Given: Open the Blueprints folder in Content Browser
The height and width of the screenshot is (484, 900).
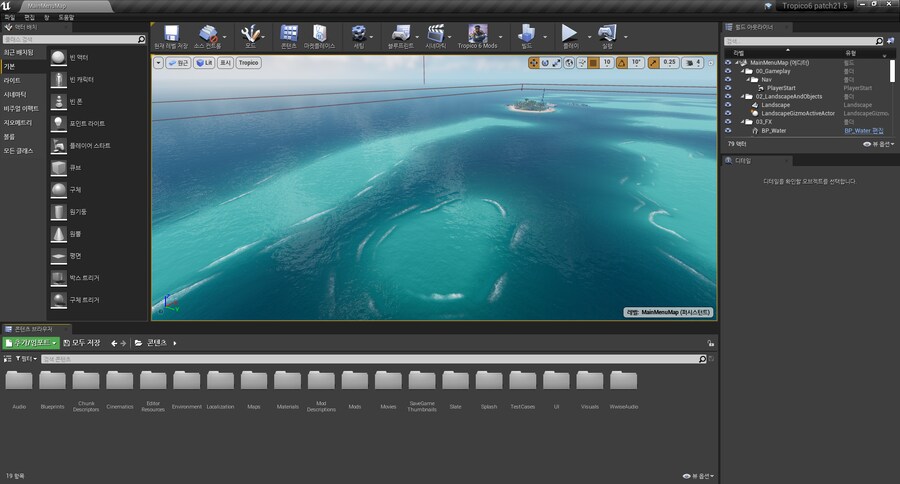Looking at the screenshot, I should (52, 390).
